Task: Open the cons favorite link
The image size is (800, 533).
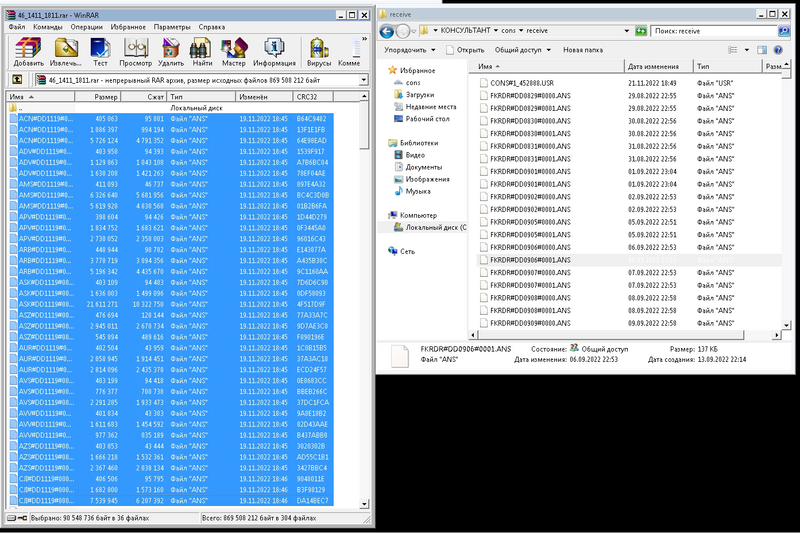Action: click(413, 83)
